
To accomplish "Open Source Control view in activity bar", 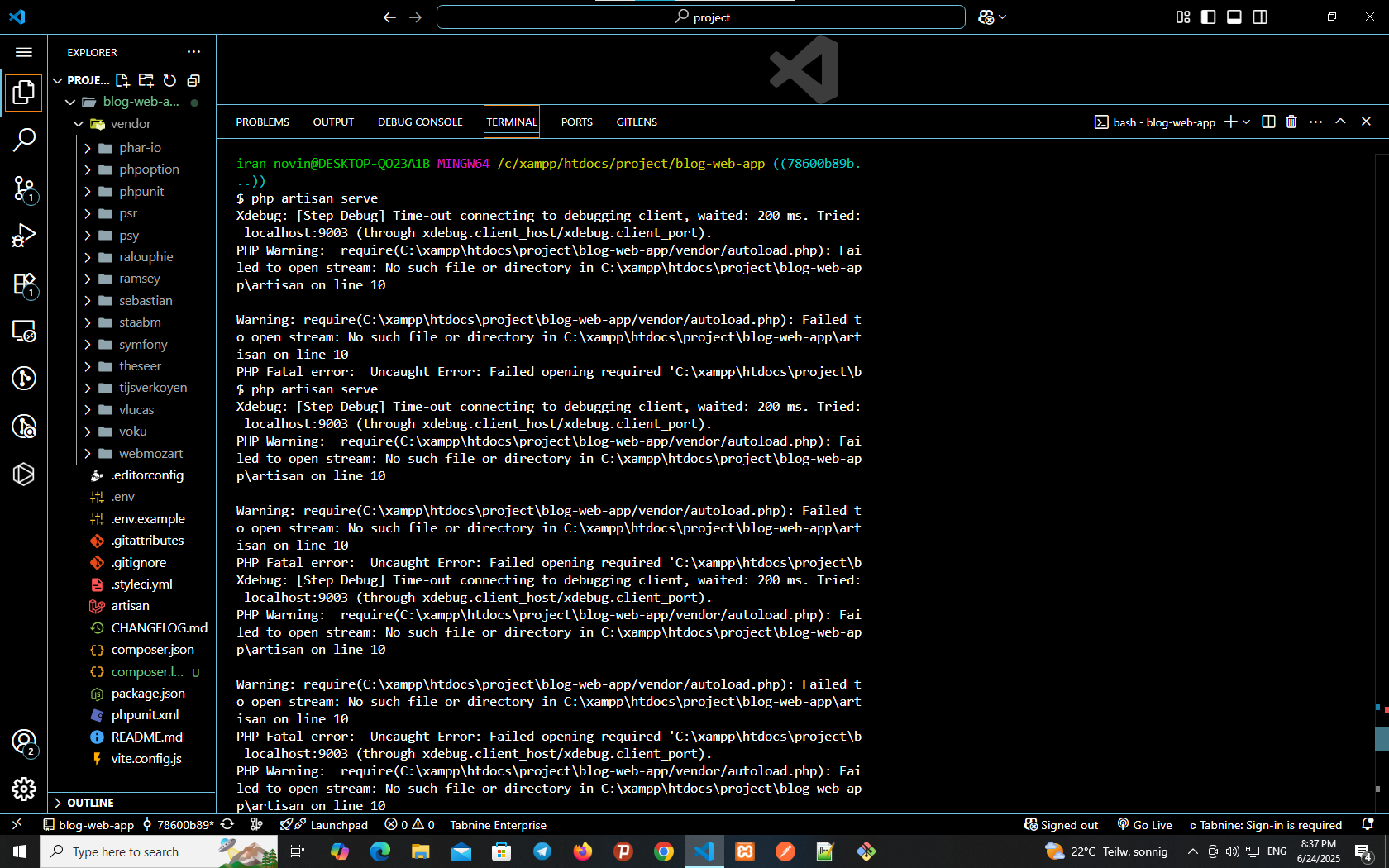I will tap(24, 189).
